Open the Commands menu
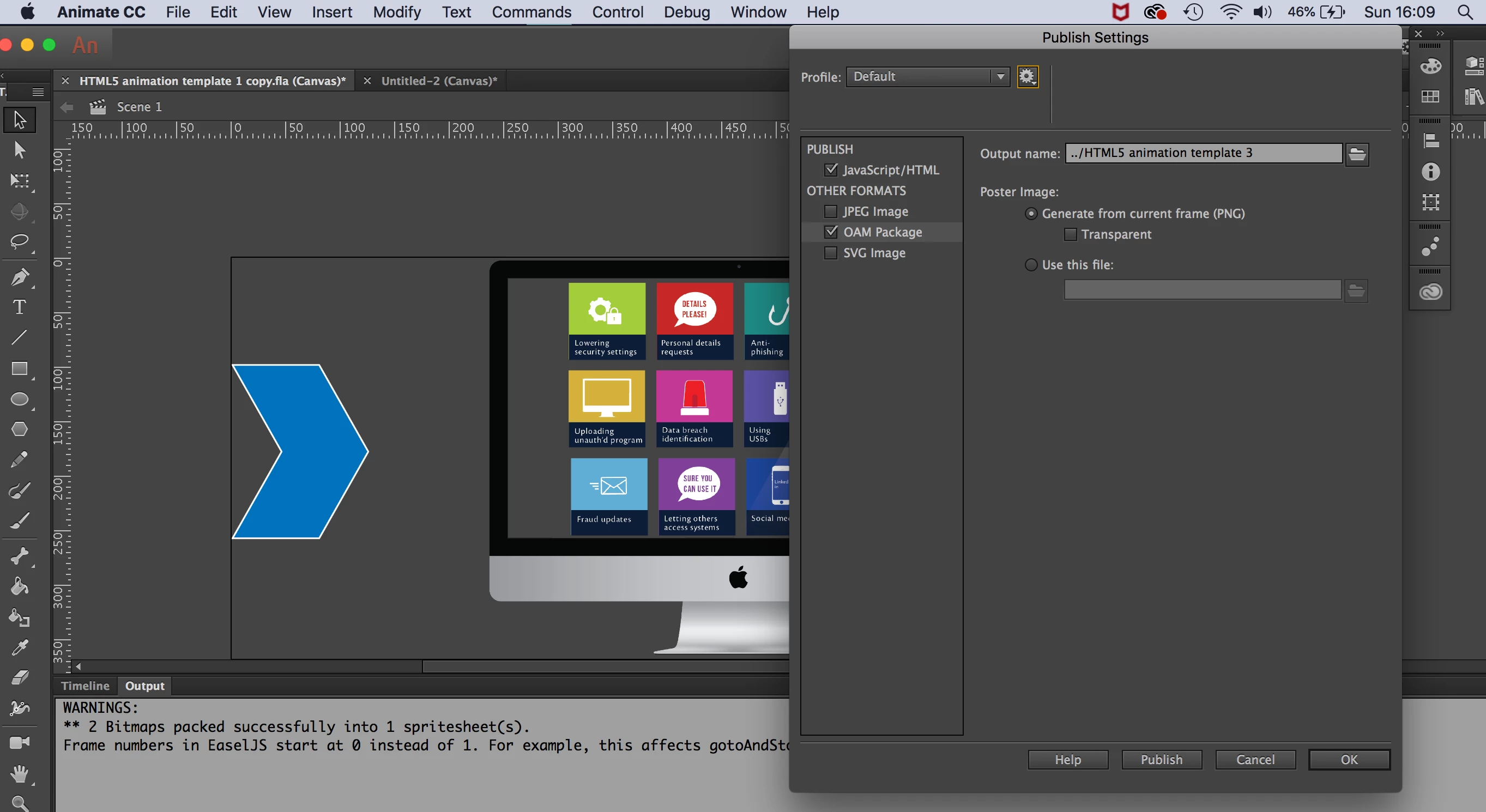This screenshot has width=1486, height=812. click(x=531, y=12)
